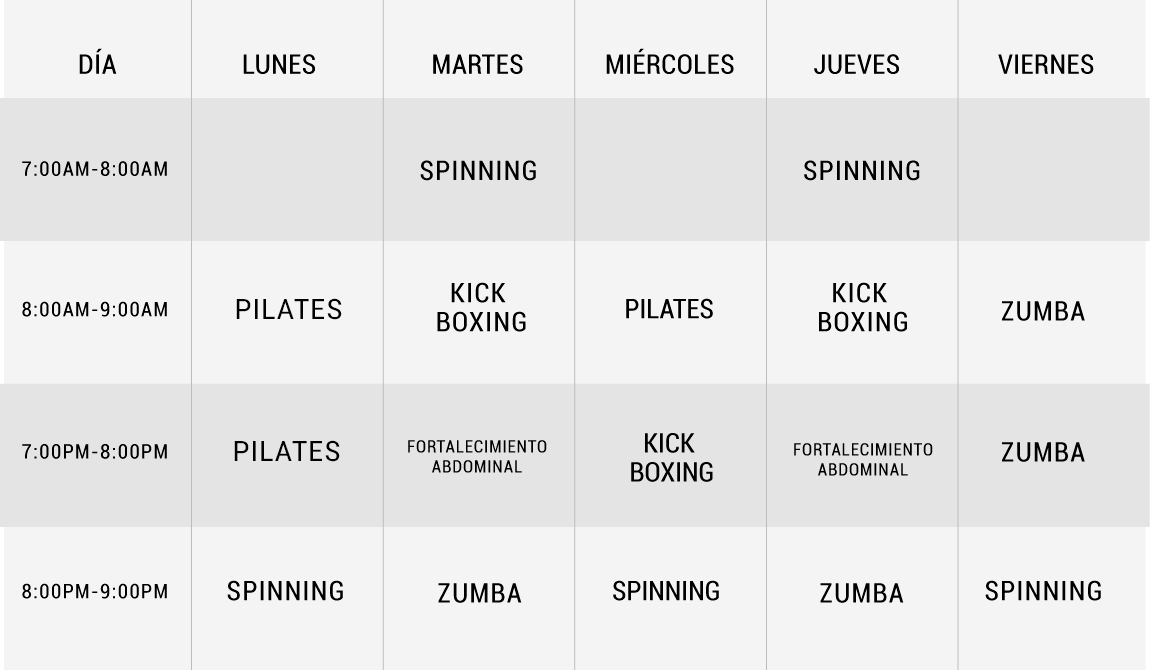
Task: Open Thursday 7:00AM SPINNING class
Action: coord(862,171)
